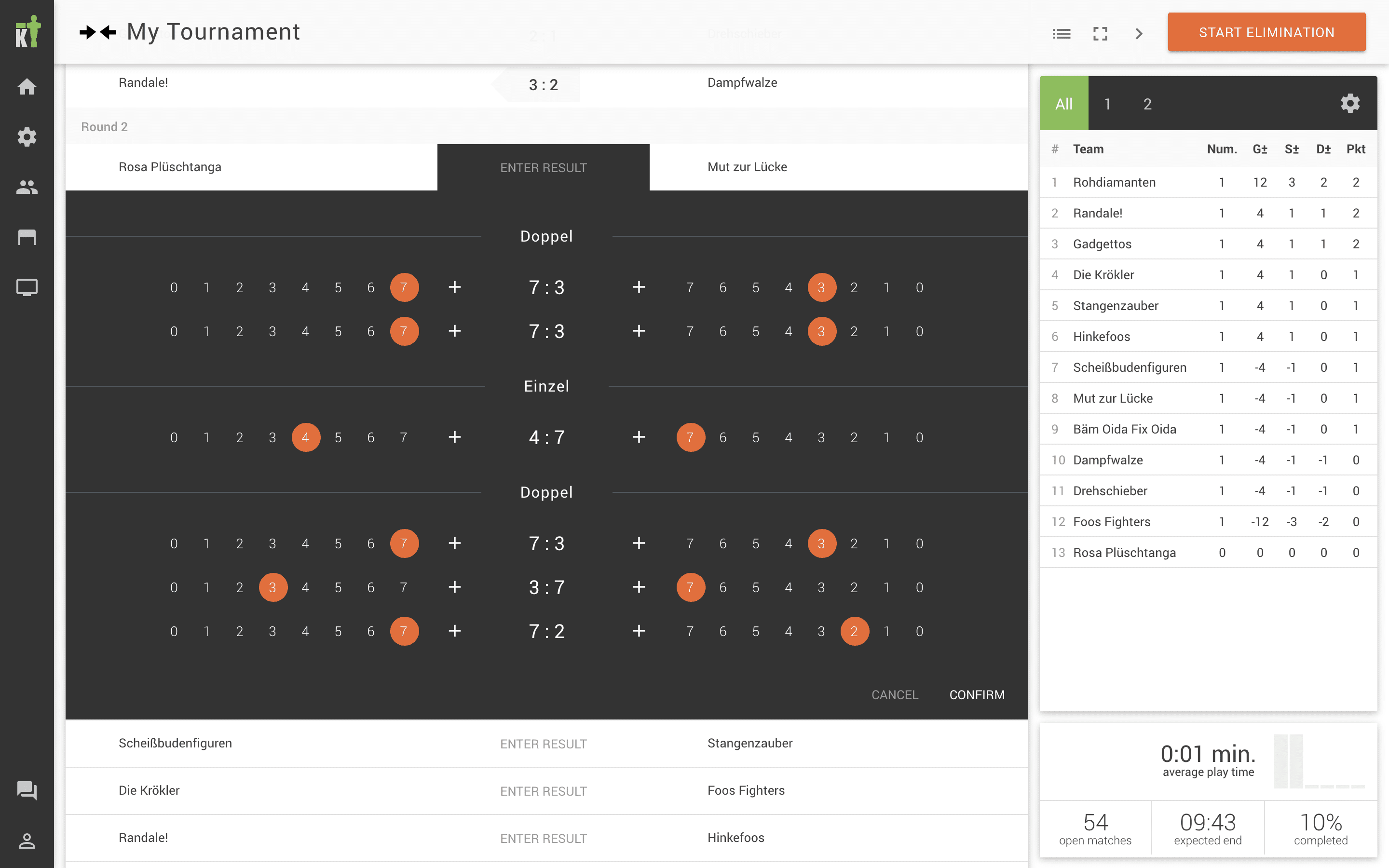Expand plus for left Einzel score
The width and height of the screenshot is (1389, 868).
[x=455, y=437]
